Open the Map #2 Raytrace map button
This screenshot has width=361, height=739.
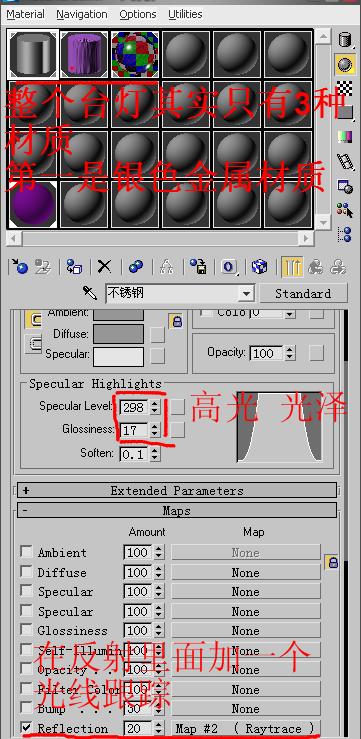tap(246, 728)
